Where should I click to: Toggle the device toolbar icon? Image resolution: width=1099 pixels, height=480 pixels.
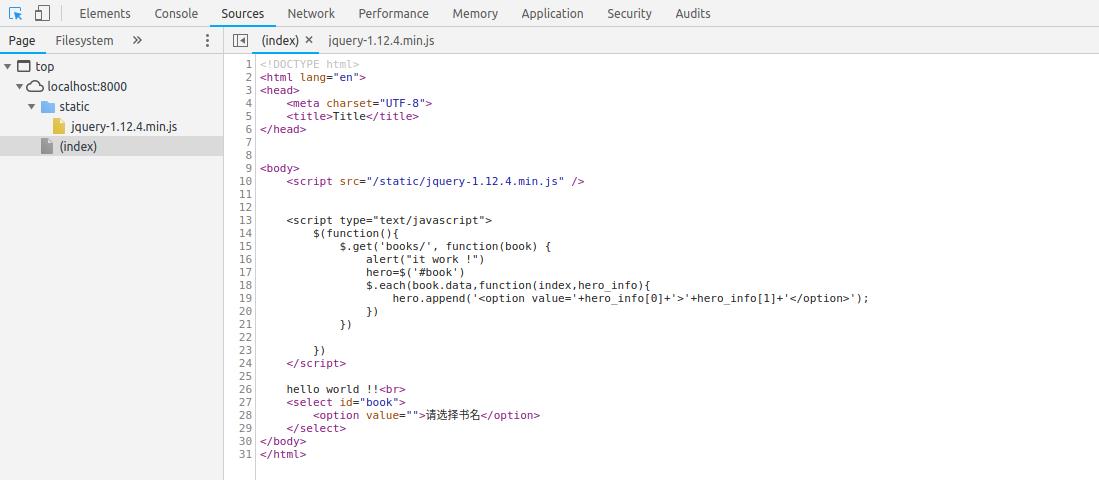[42, 13]
